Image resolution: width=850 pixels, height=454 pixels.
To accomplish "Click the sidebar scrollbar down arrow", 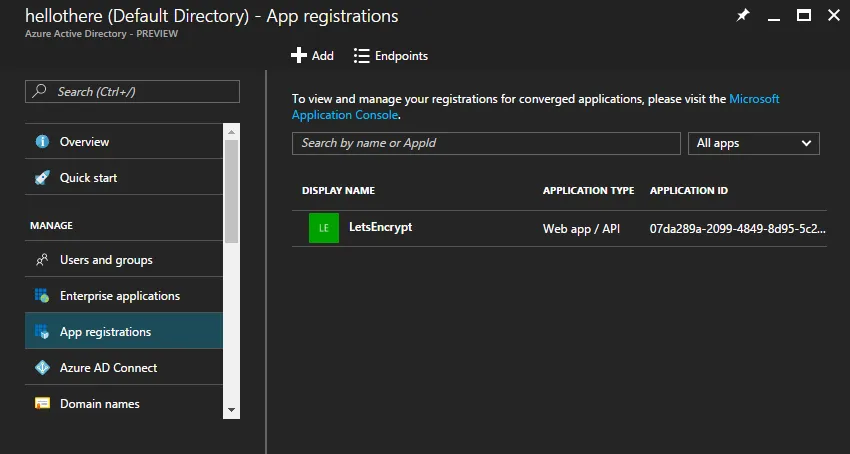I will 231,410.
